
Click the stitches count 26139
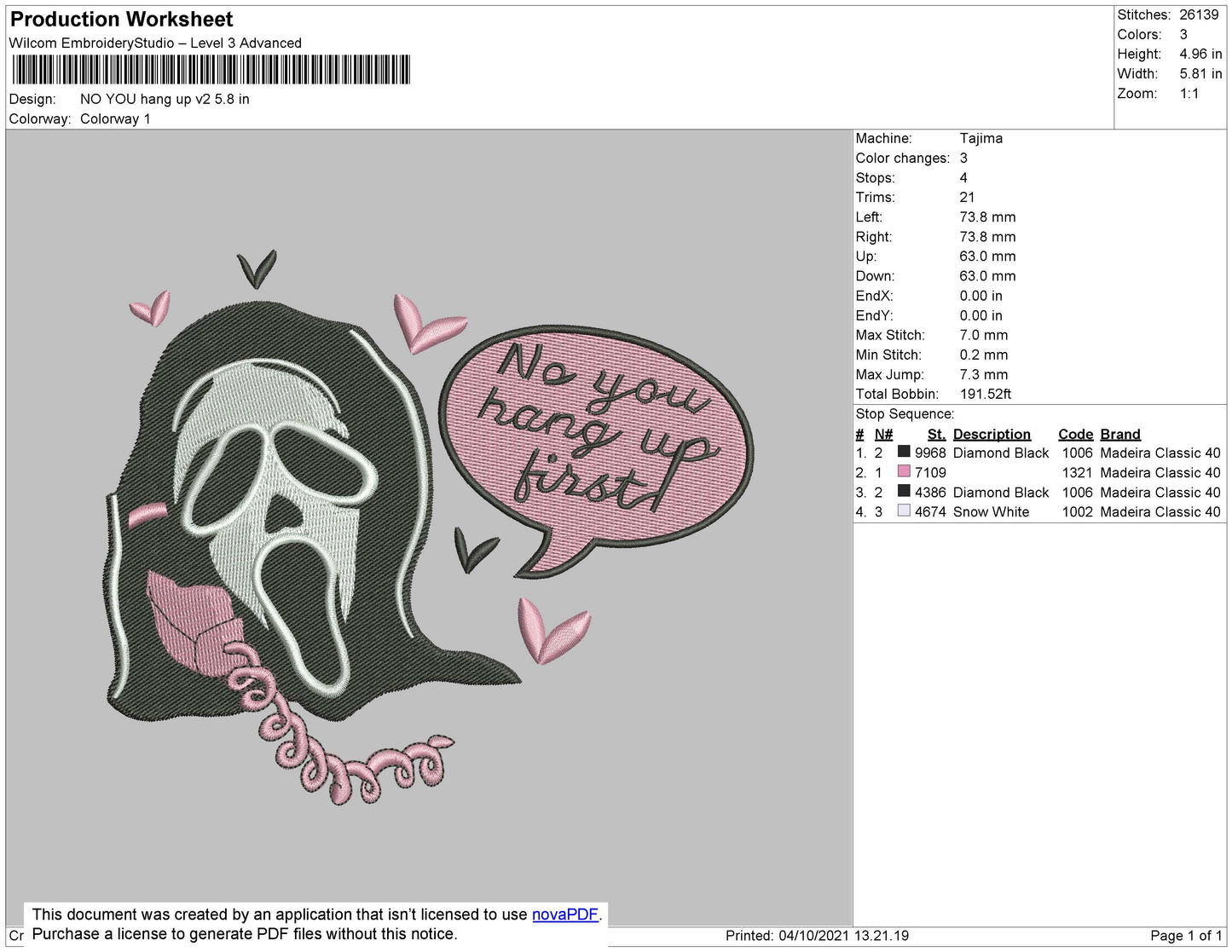pos(1199,14)
